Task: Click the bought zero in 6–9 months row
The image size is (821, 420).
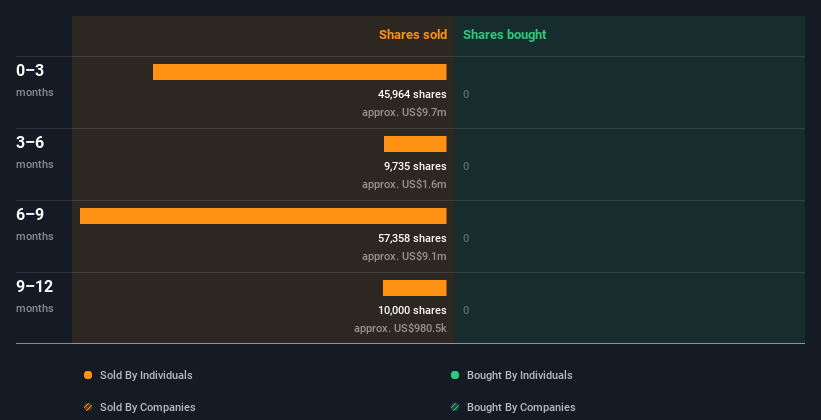Action: pyautogui.click(x=466, y=238)
